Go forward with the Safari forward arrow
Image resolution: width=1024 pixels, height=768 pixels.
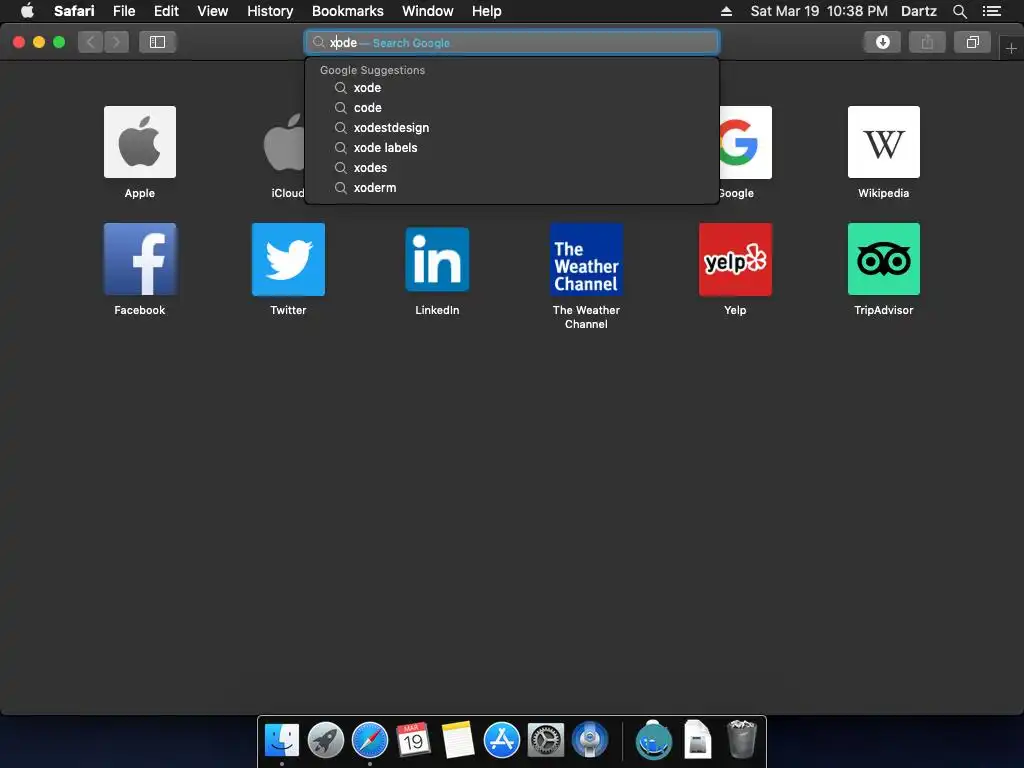click(x=116, y=42)
